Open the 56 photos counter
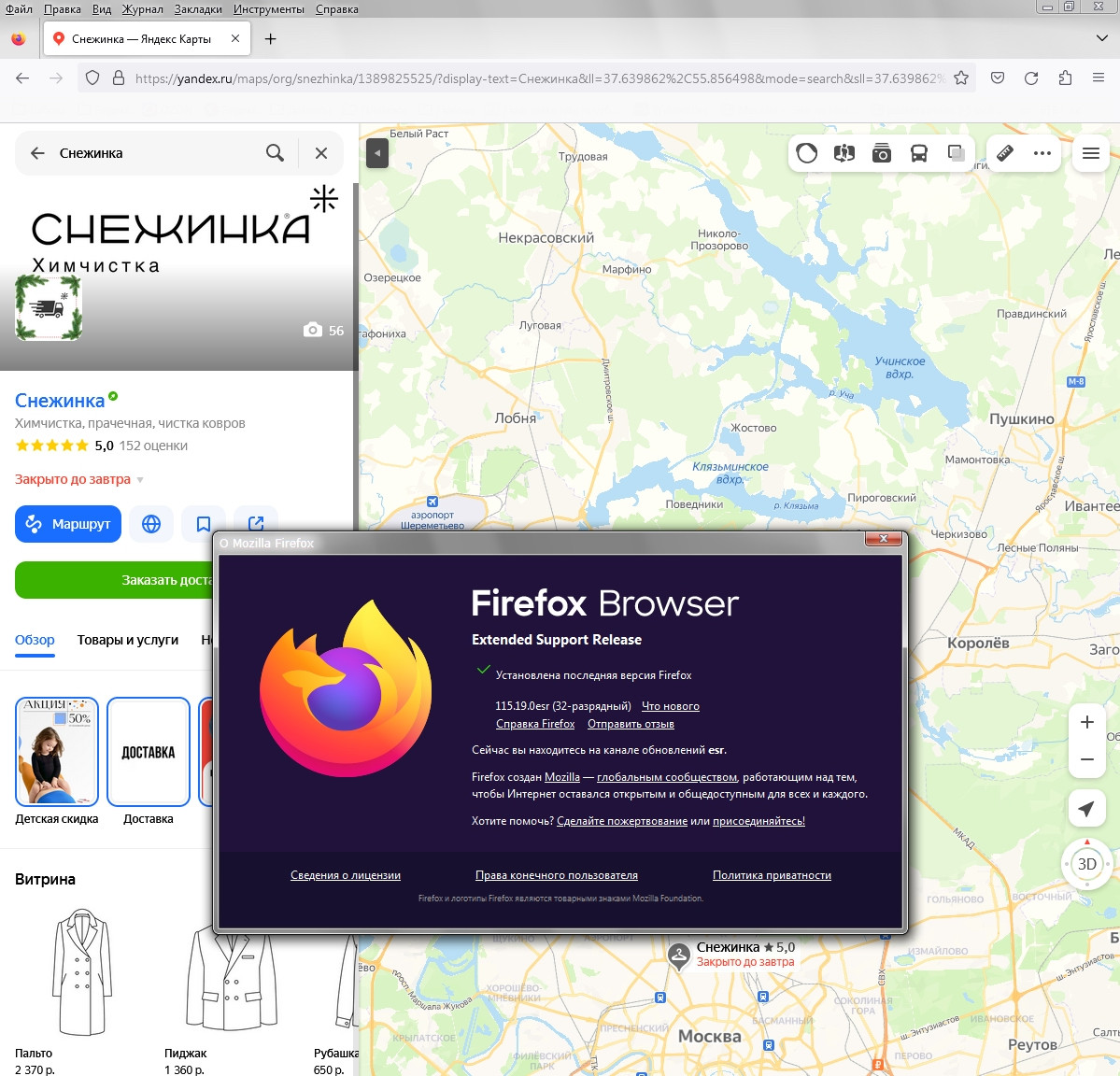Image resolution: width=1120 pixels, height=1076 pixels. (x=323, y=330)
